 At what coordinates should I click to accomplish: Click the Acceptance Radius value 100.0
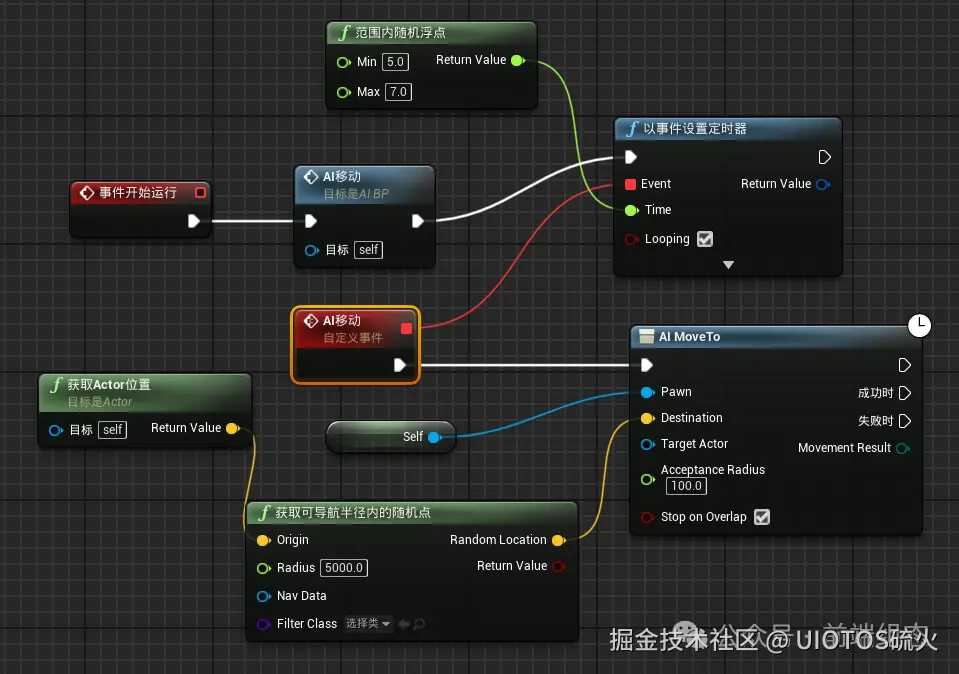click(686, 486)
